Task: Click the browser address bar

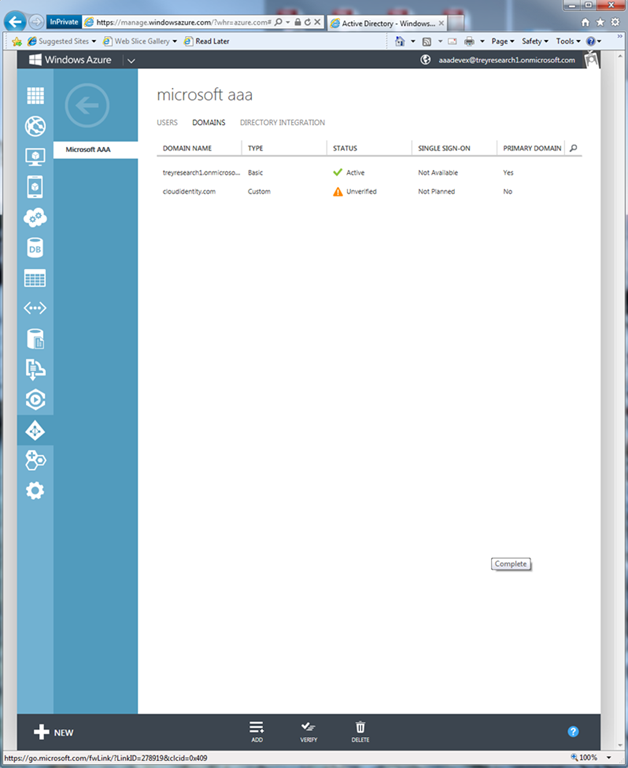Action: (x=184, y=22)
